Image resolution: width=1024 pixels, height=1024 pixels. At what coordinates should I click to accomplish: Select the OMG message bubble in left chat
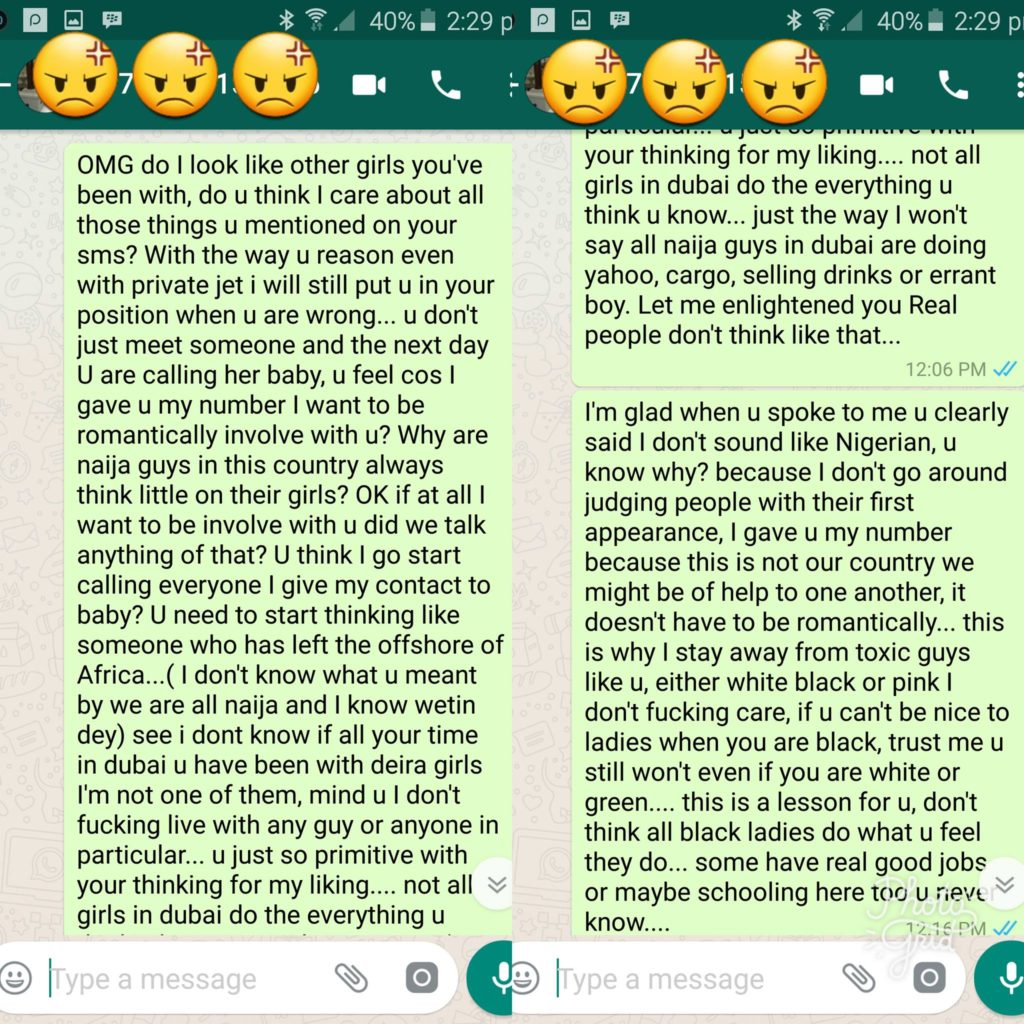pos(288,539)
